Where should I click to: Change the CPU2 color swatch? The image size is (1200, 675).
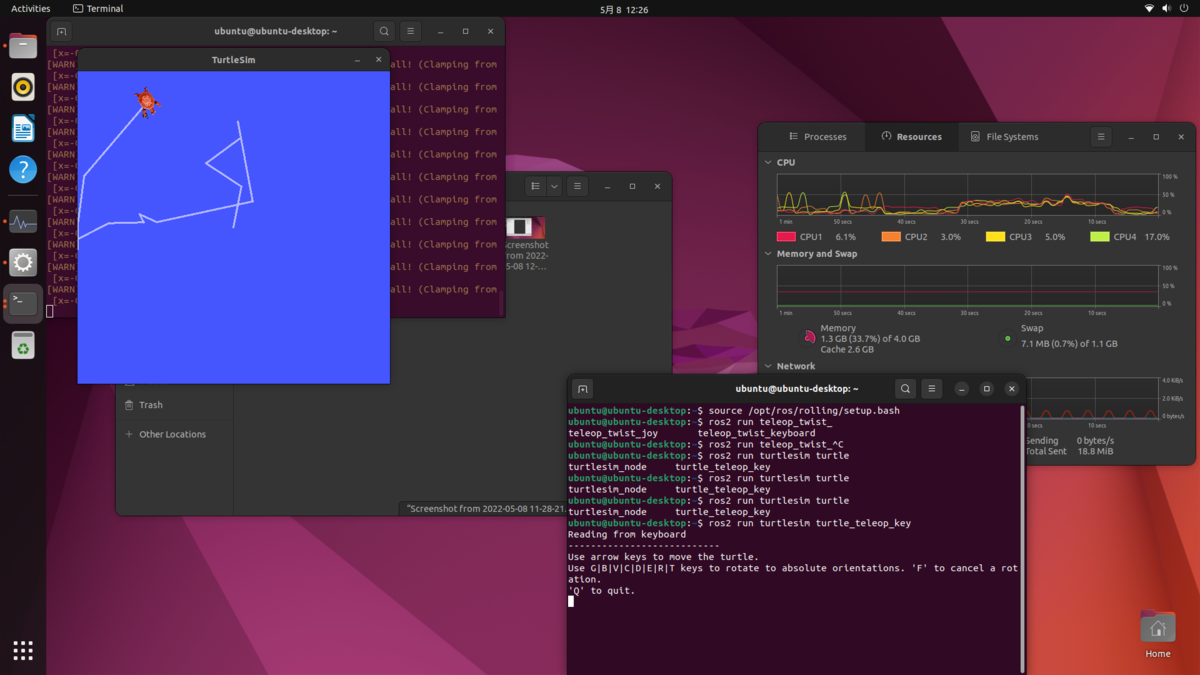891,237
